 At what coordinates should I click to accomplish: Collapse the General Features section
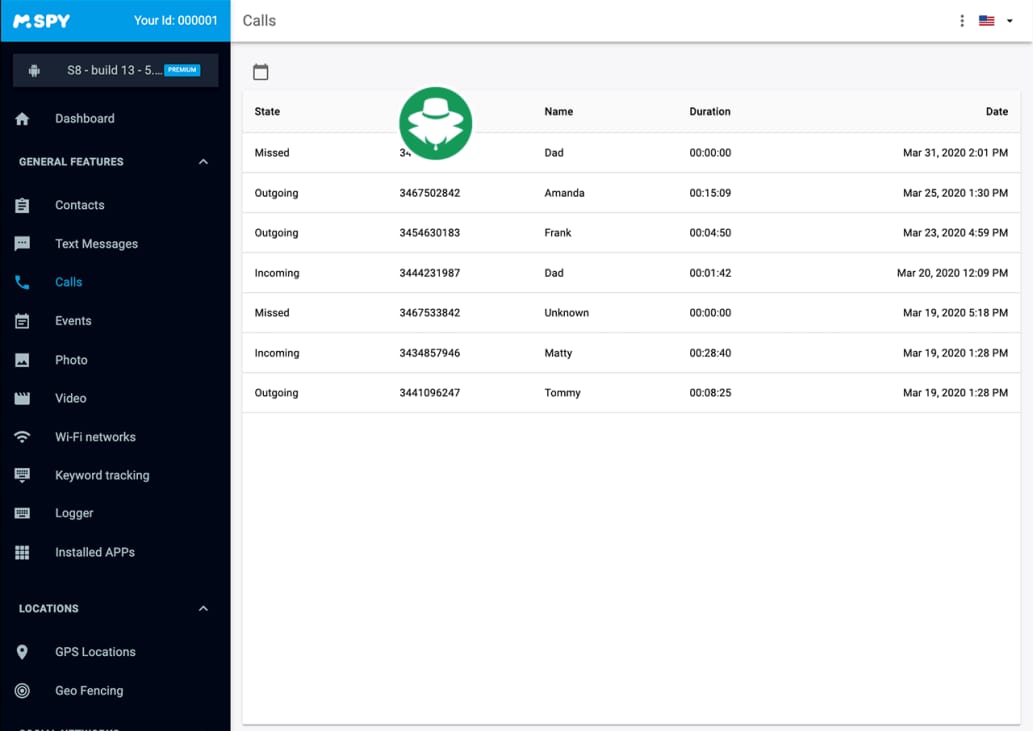tap(203, 162)
